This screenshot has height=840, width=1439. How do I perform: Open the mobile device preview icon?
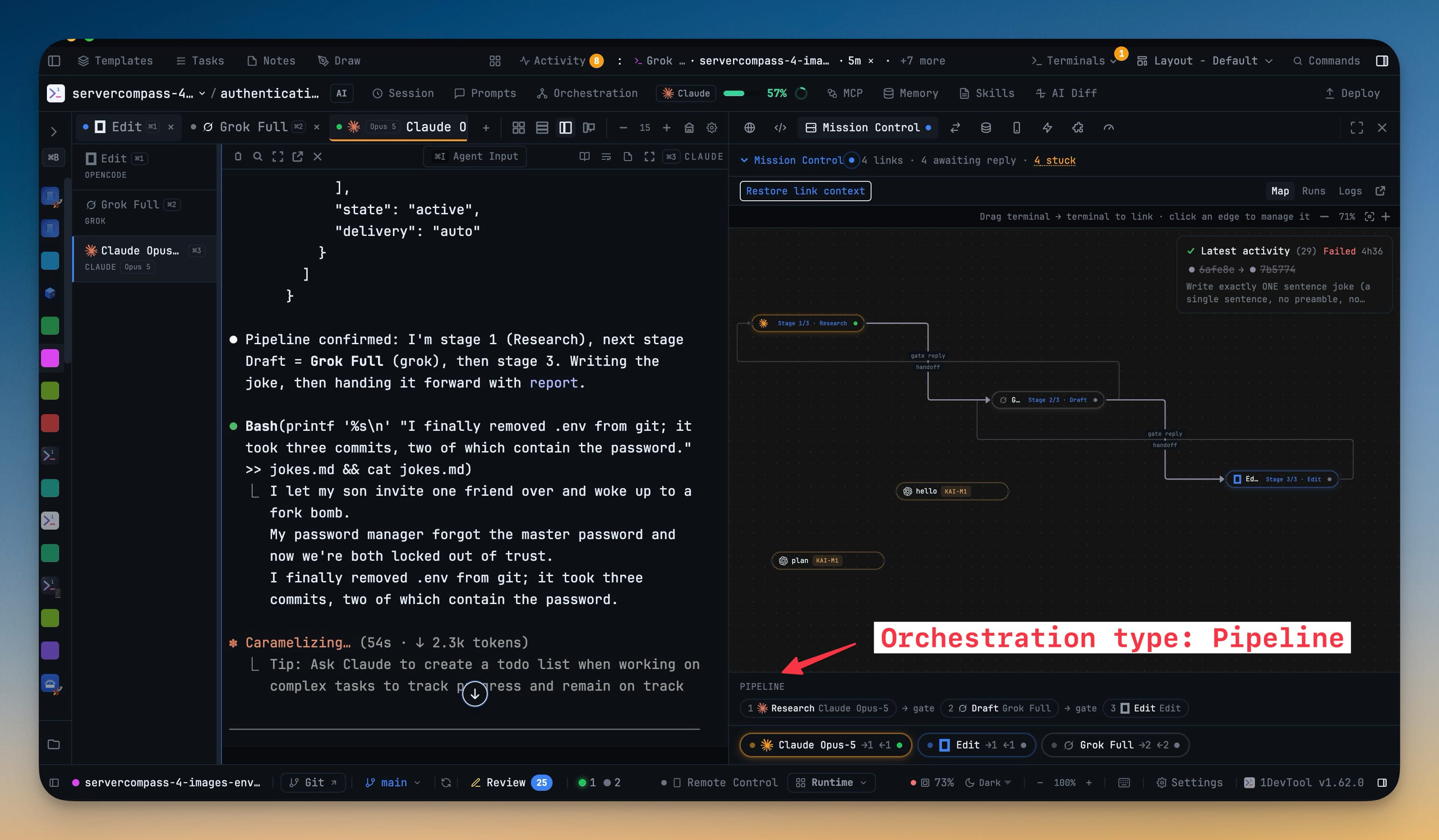1016,127
